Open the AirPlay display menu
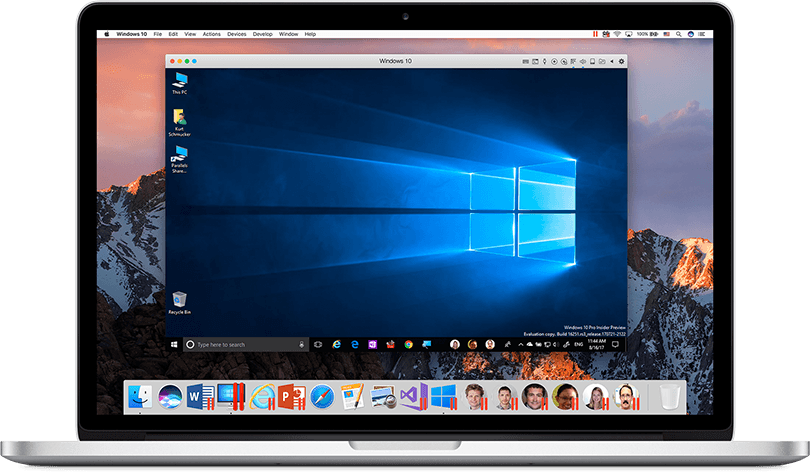 click(x=629, y=34)
